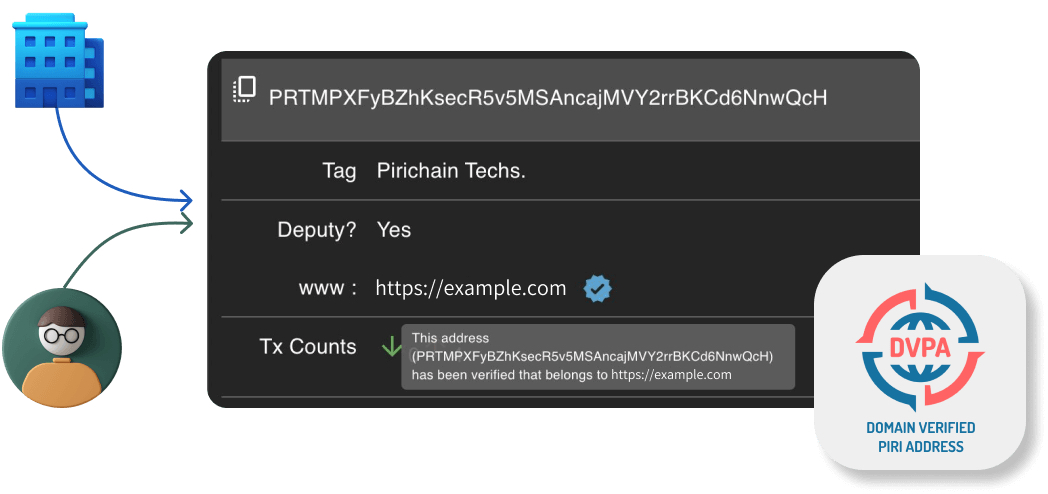Click the DVPA circular arrows logo
The image size is (1048, 494).
[x=919, y=346]
